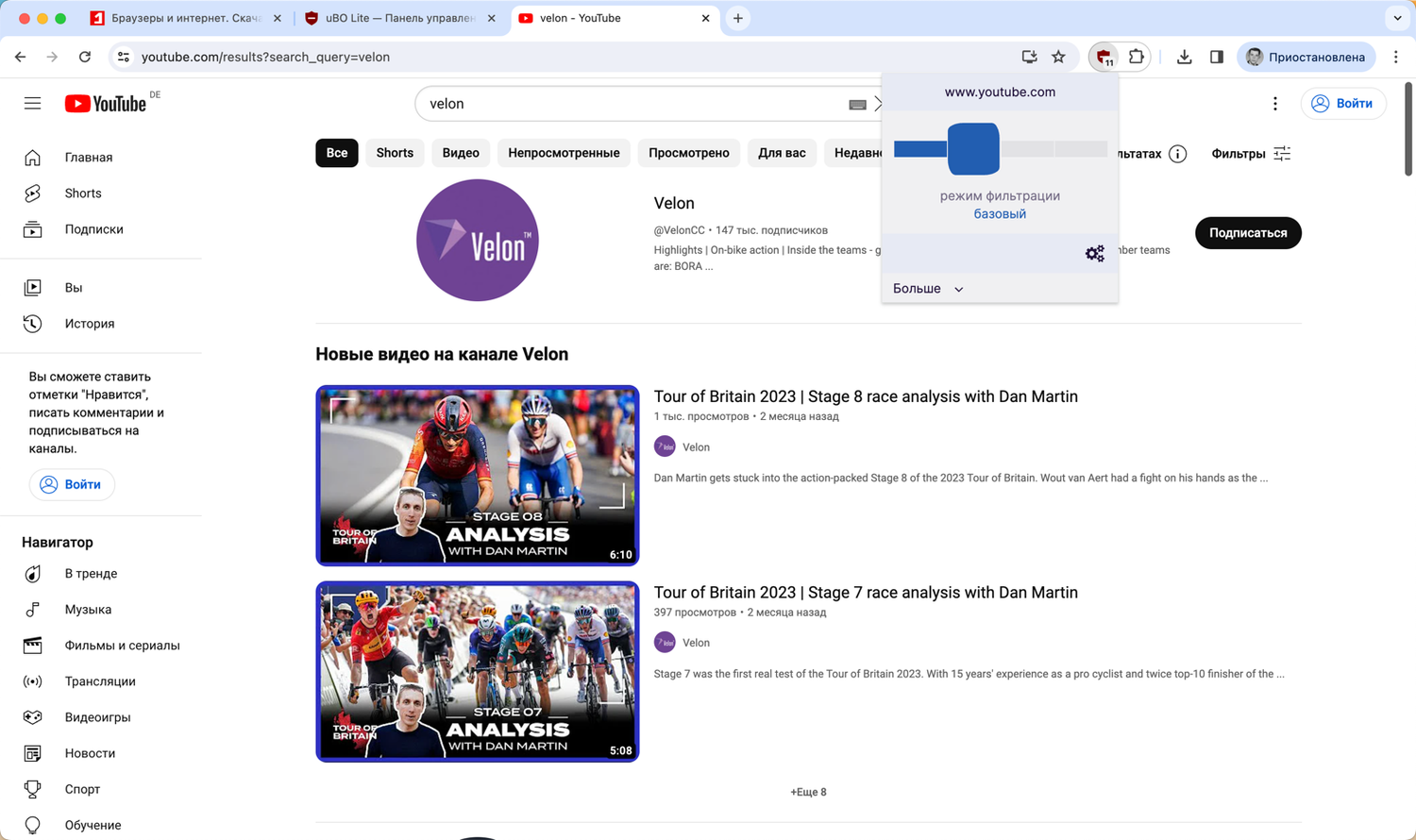Go back to previous page
This screenshot has height=840, width=1416.
[x=21, y=57]
